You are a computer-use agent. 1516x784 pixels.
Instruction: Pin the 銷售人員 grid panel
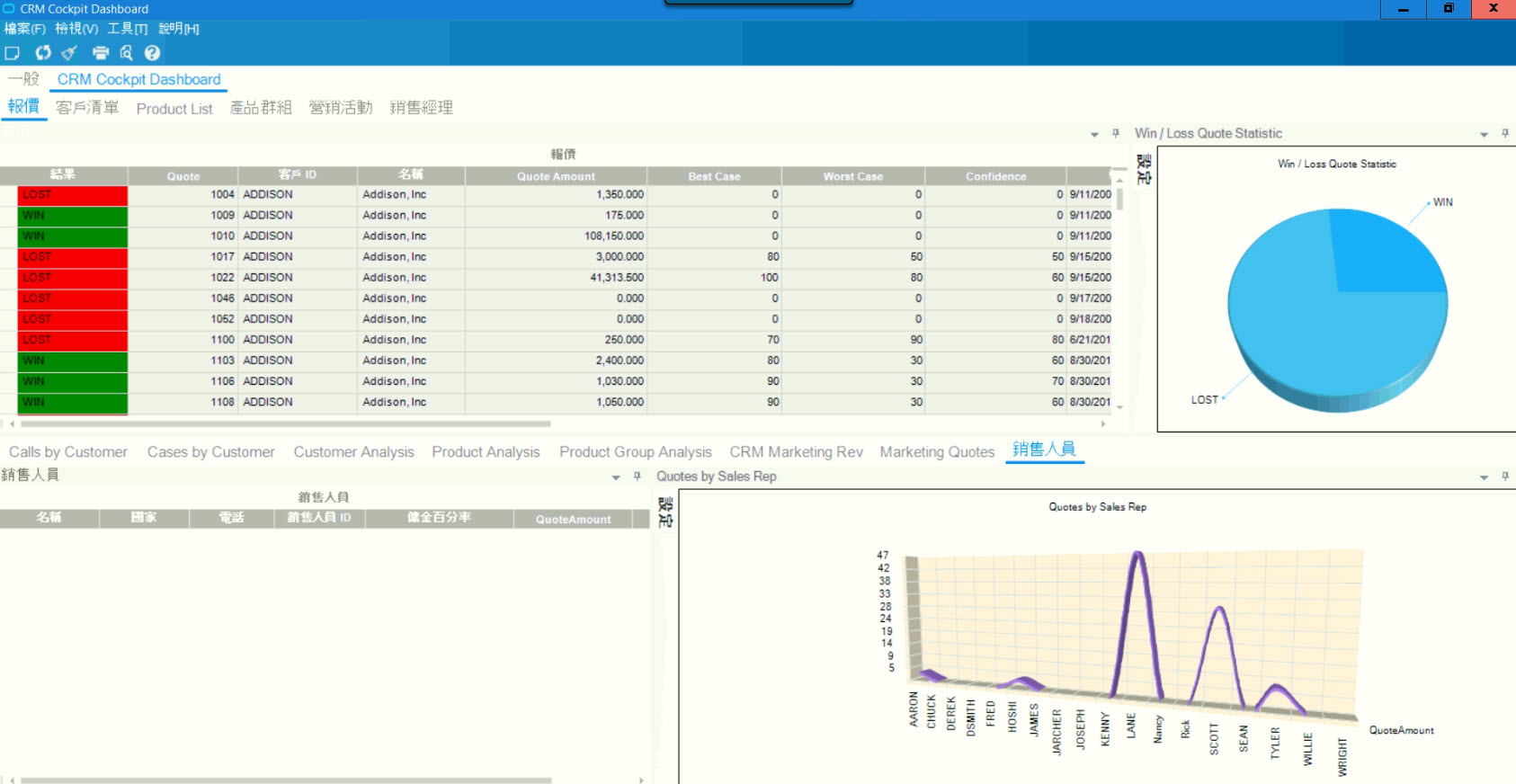(637, 477)
